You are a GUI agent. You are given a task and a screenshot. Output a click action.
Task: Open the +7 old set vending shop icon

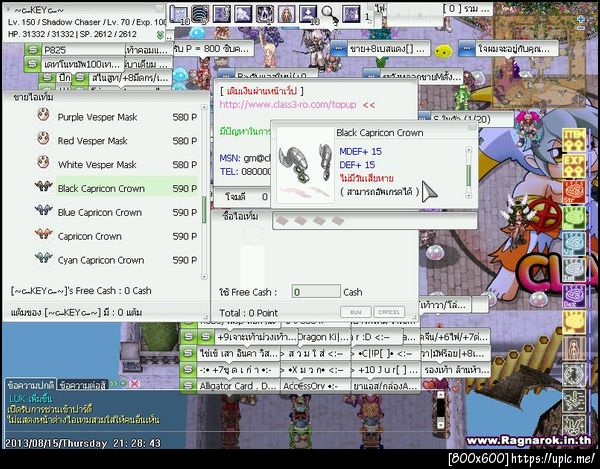188,370
